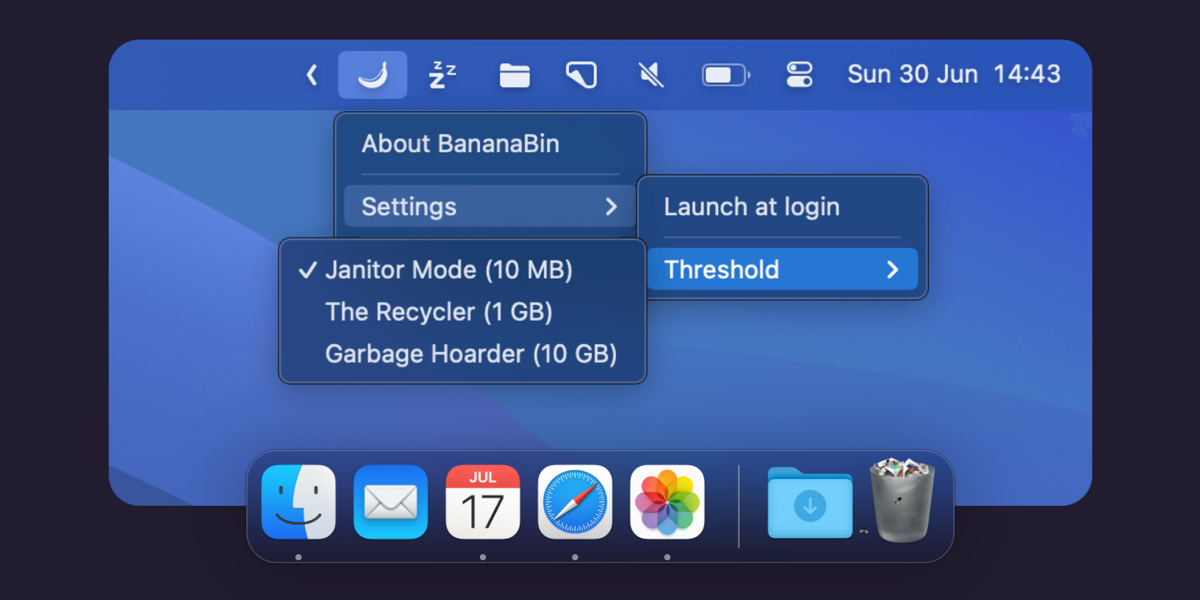Toggle the muted speaker icon in menu bar
The width and height of the screenshot is (1200, 600).
tap(651, 75)
